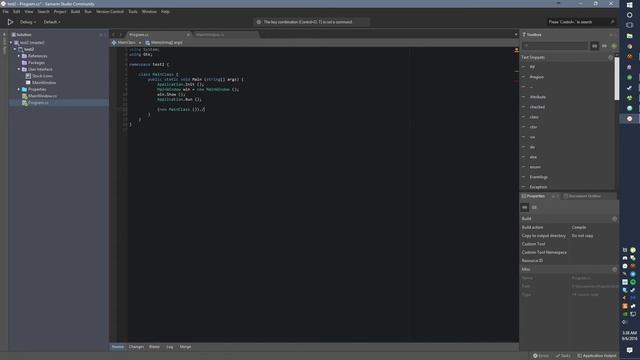This screenshot has height=360, width=640.
Task: Collapse the test2 project node
Action: (15, 49)
